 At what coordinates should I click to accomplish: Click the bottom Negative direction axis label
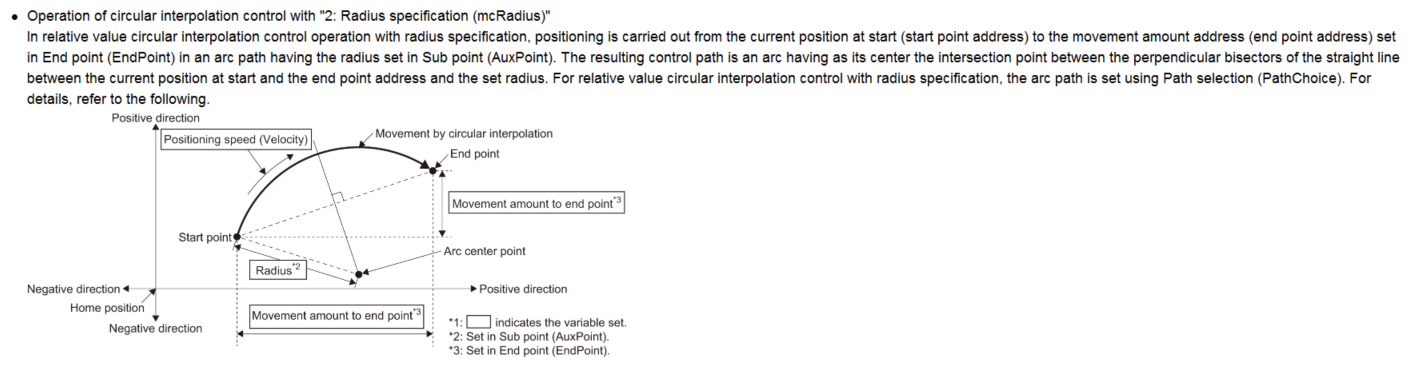click(x=155, y=328)
